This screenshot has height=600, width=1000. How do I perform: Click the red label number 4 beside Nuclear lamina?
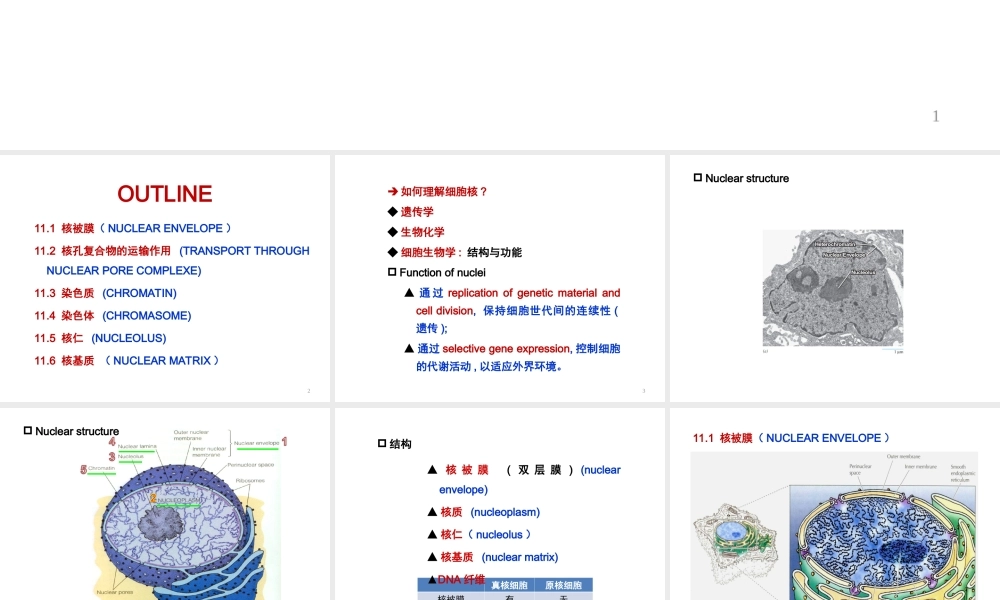click(112, 442)
